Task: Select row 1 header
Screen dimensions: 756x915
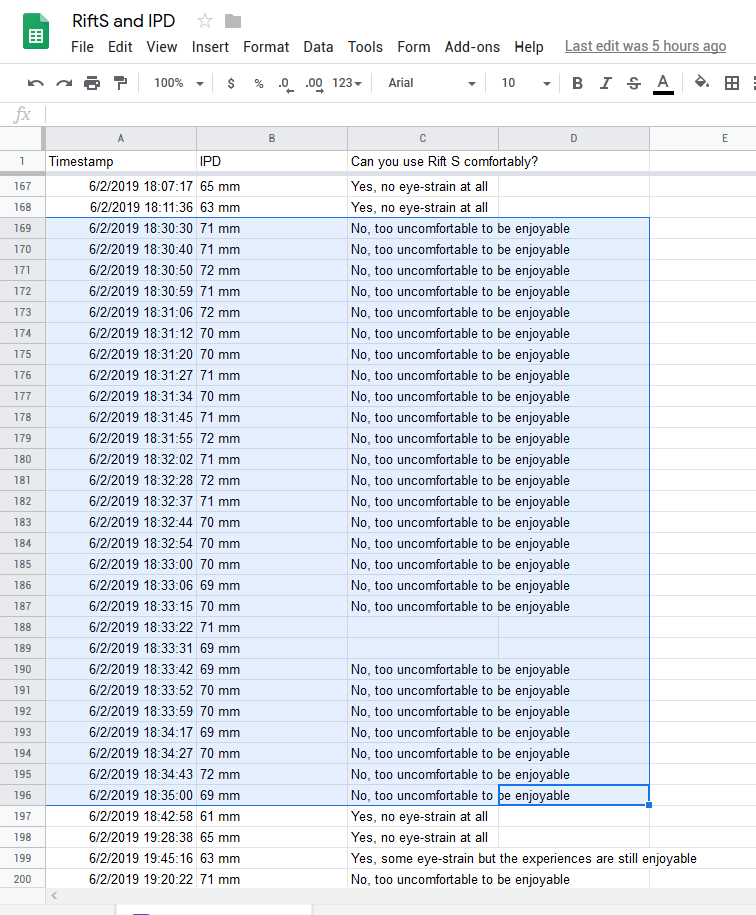Action: tap(22, 161)
